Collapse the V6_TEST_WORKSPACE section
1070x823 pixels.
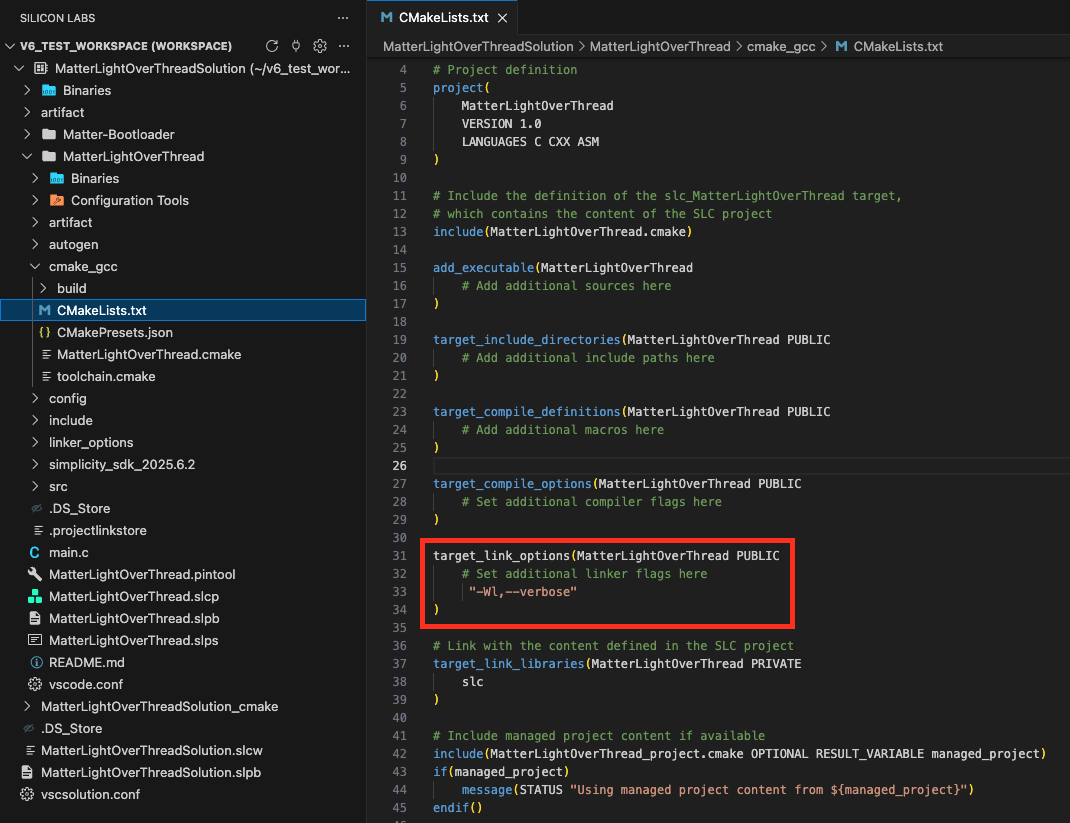10,46
